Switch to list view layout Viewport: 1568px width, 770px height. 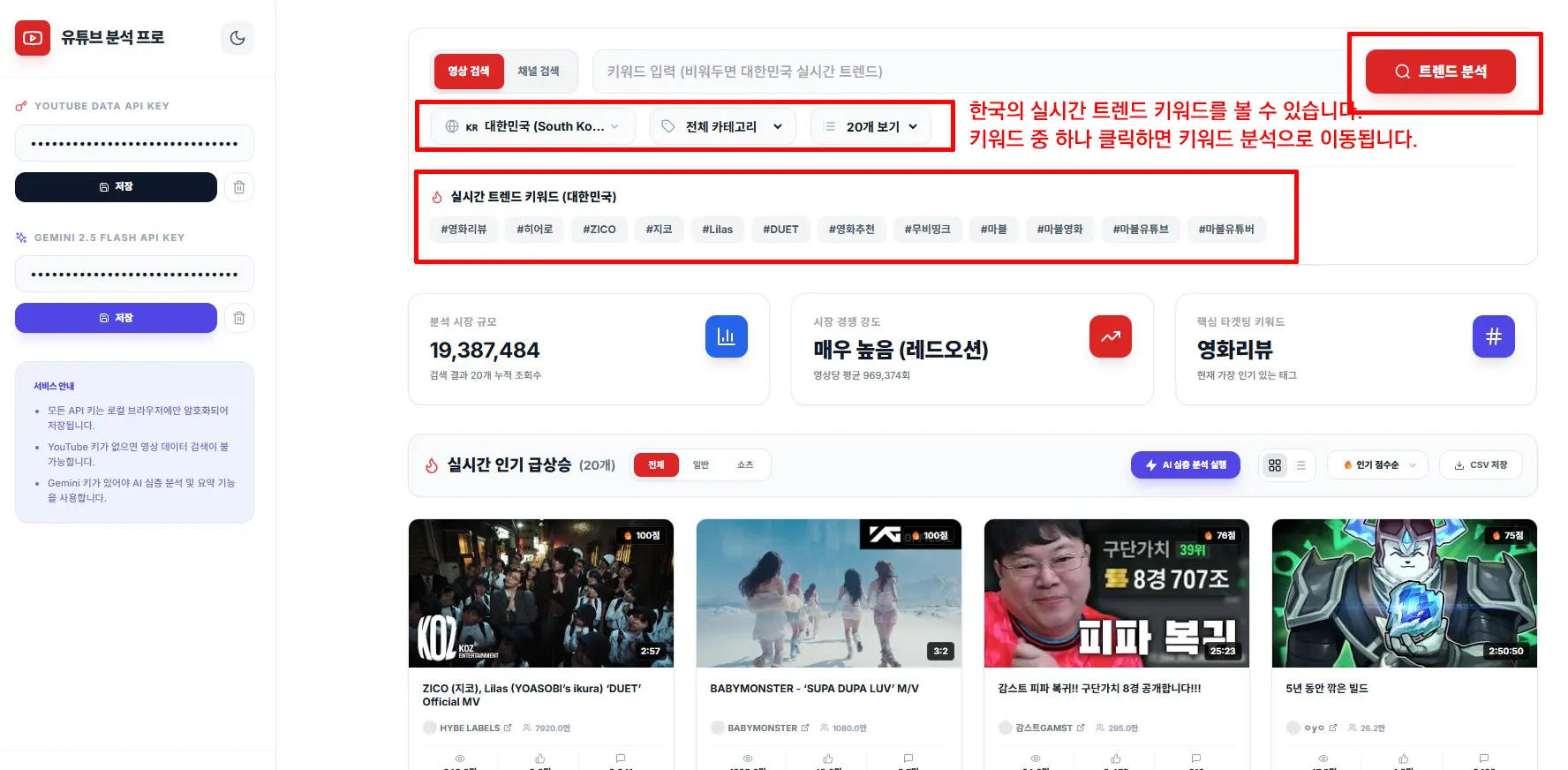coord(1300,465)
